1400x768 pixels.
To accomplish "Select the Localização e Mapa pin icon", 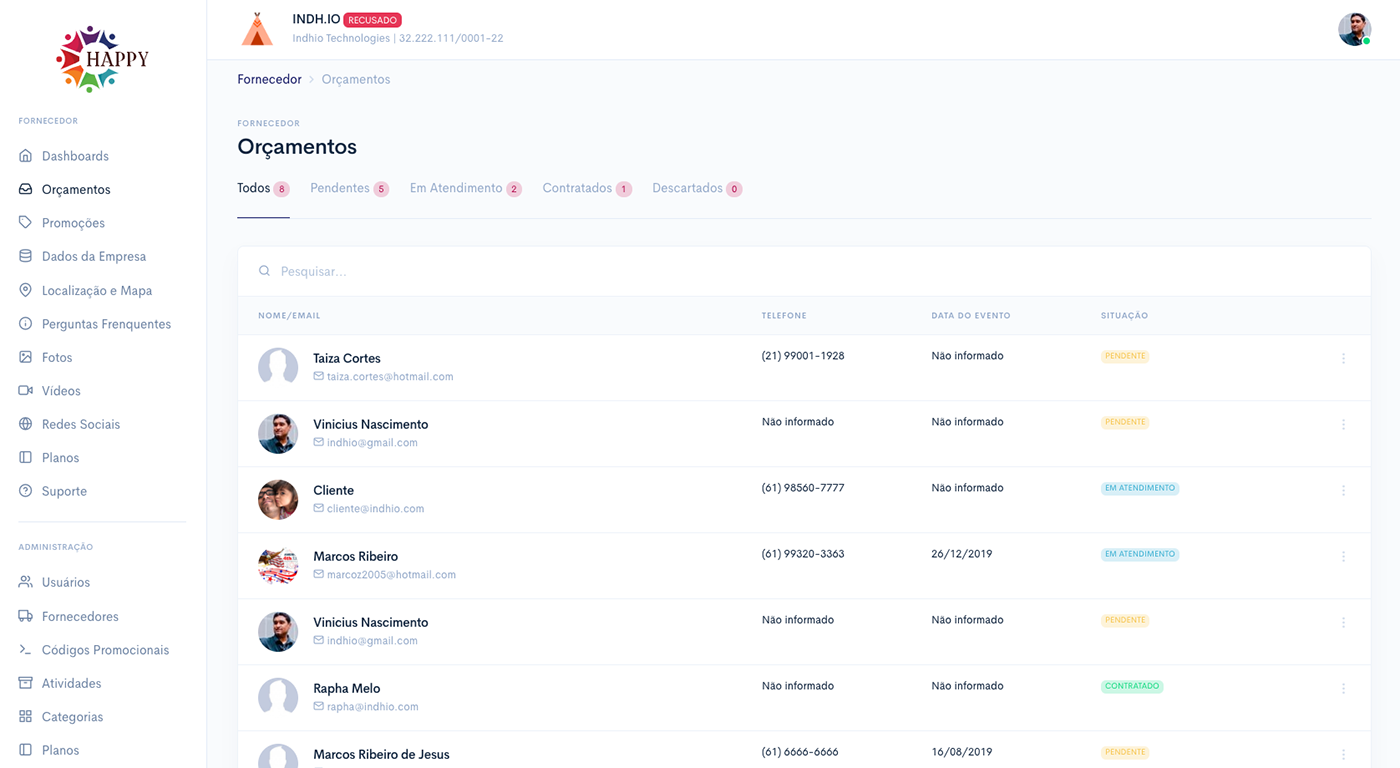I will (26, 290).
